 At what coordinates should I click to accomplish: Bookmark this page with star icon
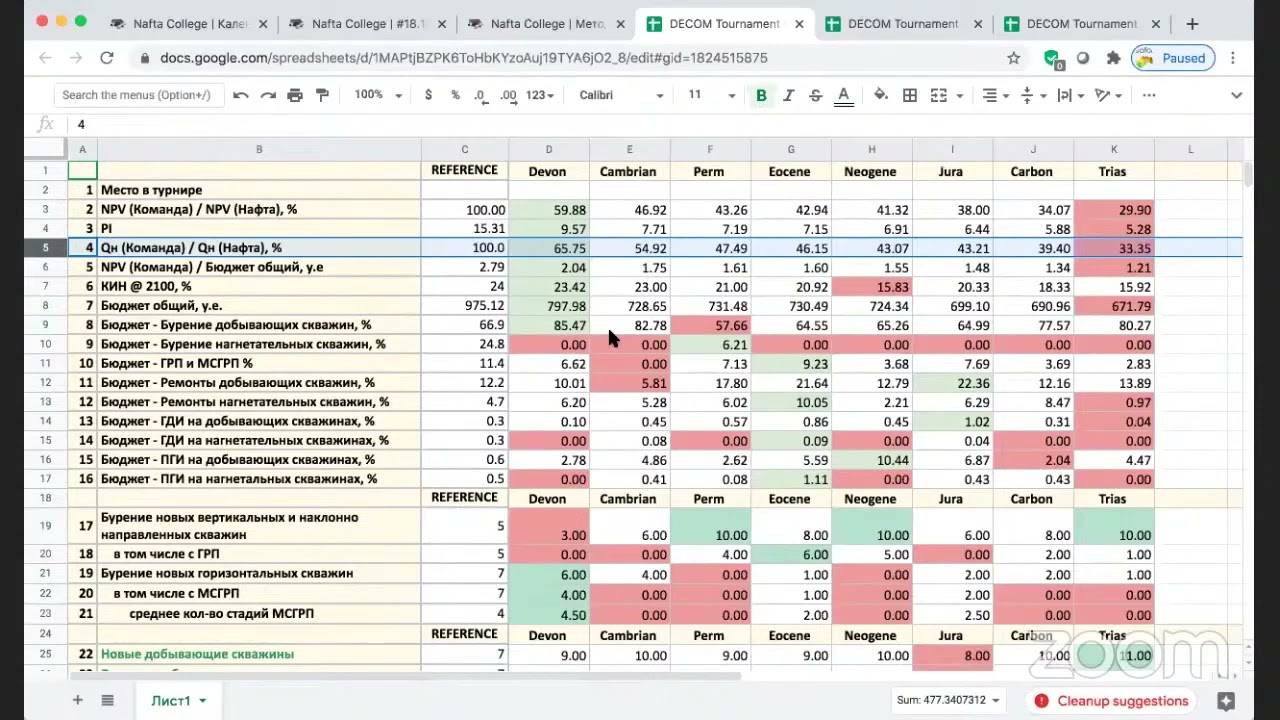(x=1013, y=58)
